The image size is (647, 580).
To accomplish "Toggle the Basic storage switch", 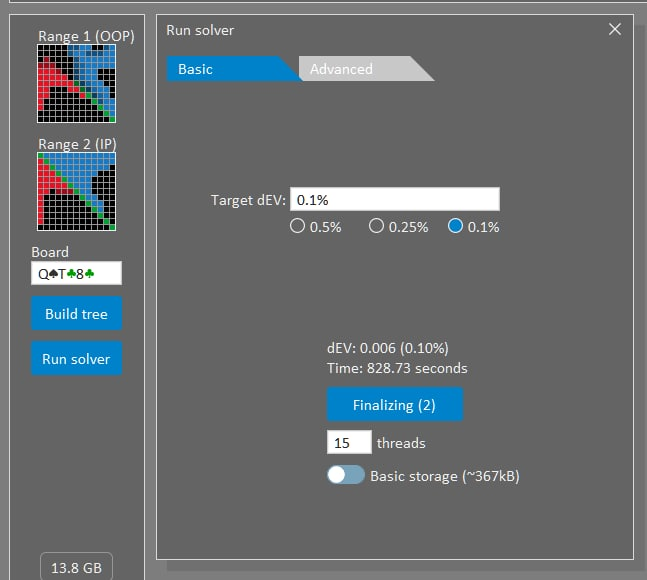I will tap(346, 475).
